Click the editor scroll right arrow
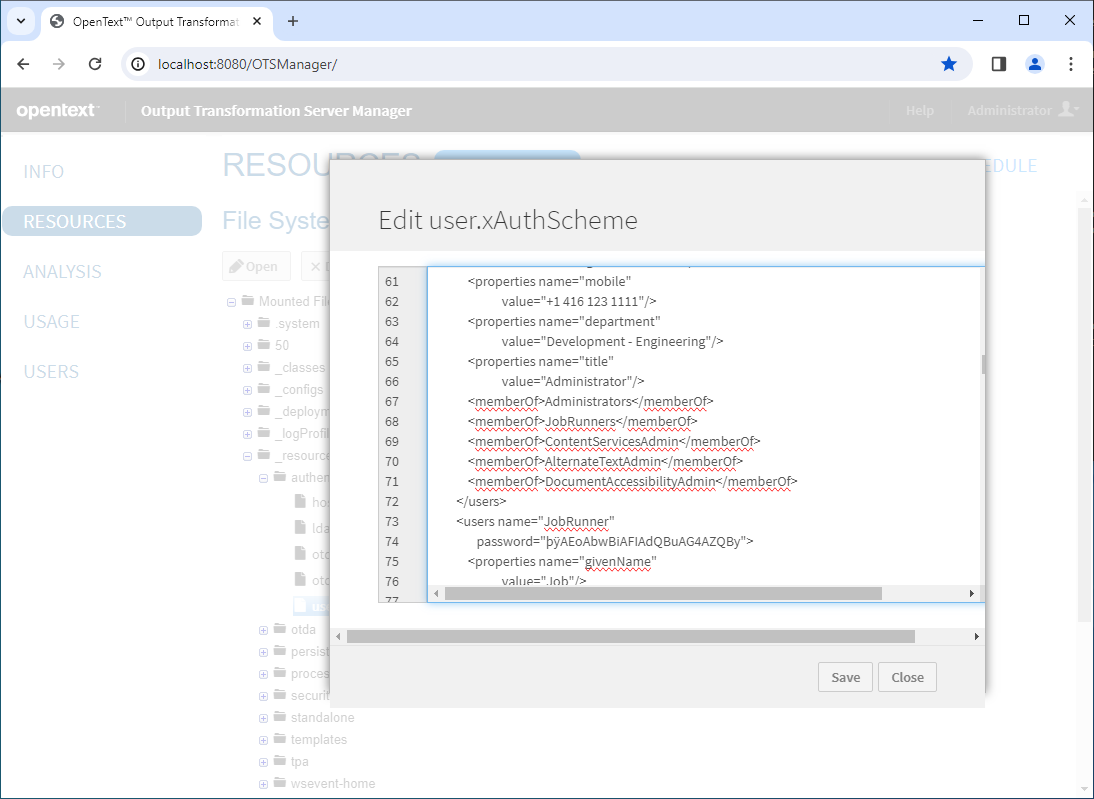The width and height of the screenshot is (1094, 799). 971,593
